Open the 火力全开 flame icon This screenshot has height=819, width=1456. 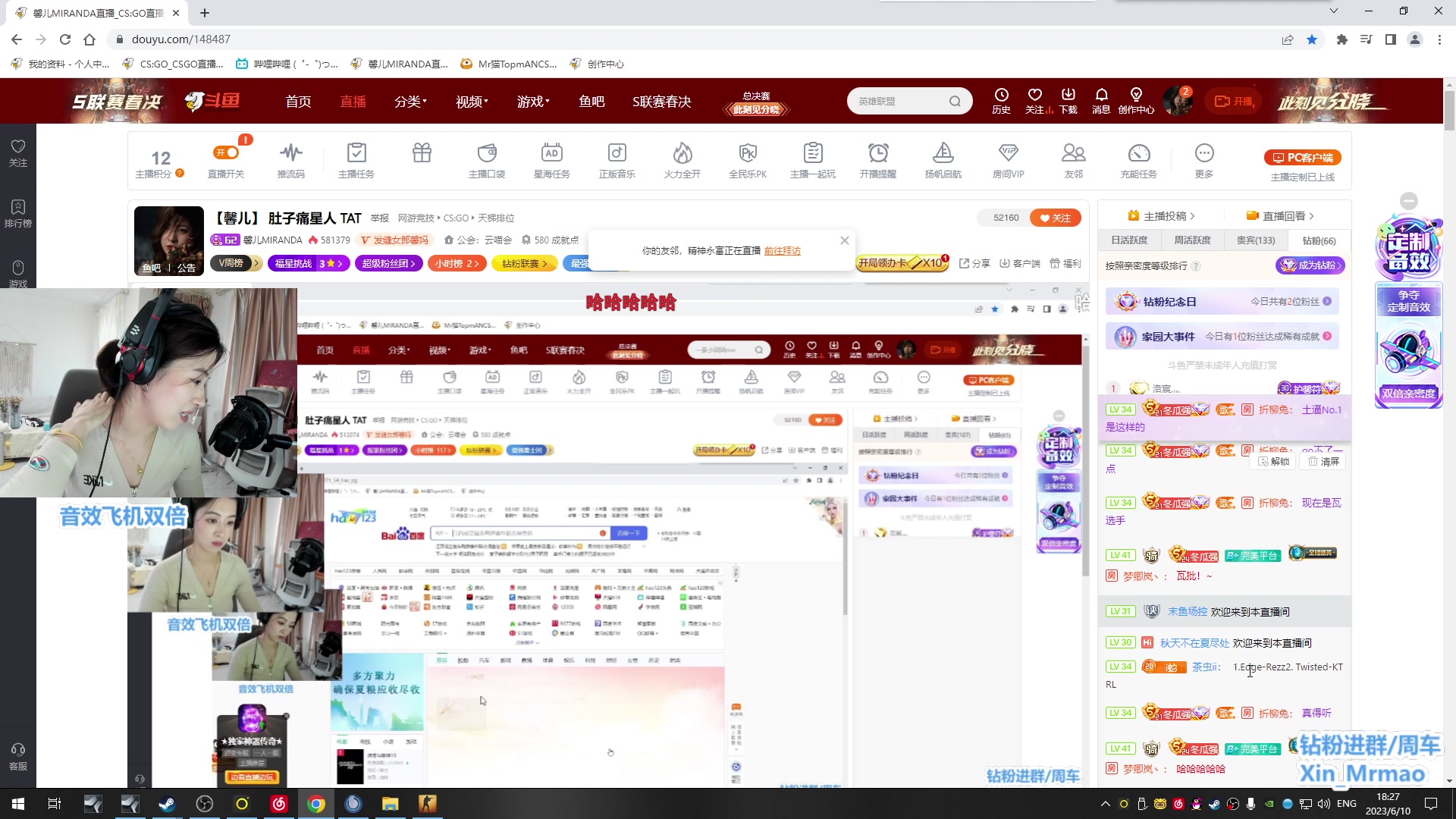[682, 153]
